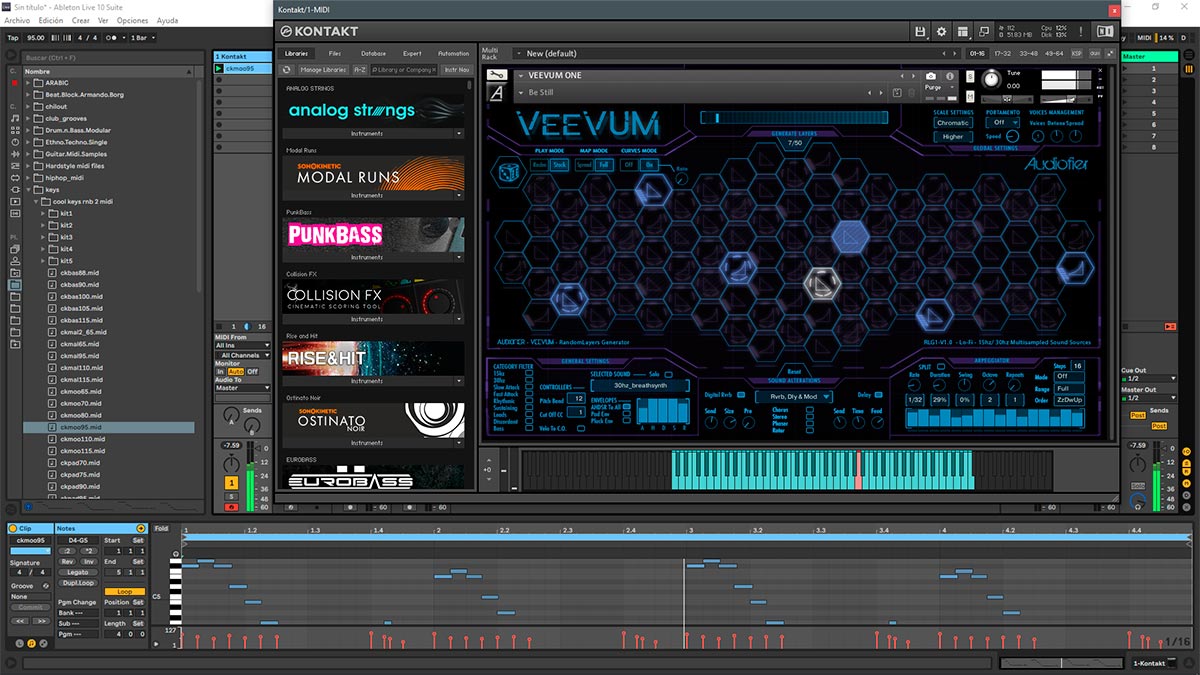Open the Rvrb, Dly & Mod dropdown
Viewport: 1200px width, 675px height.
click(x=794, y=396)
